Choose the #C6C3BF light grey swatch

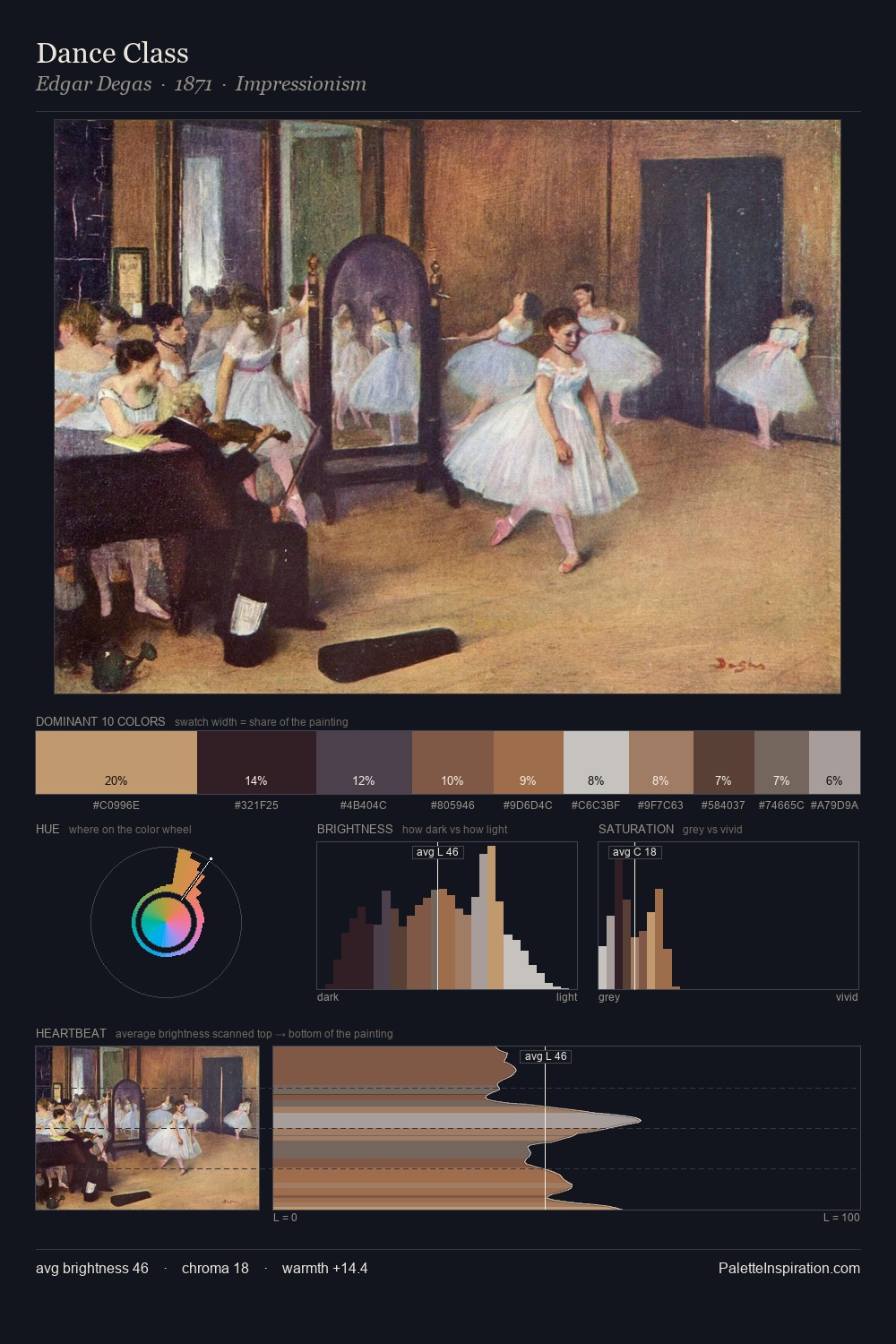tap(596, 762)
